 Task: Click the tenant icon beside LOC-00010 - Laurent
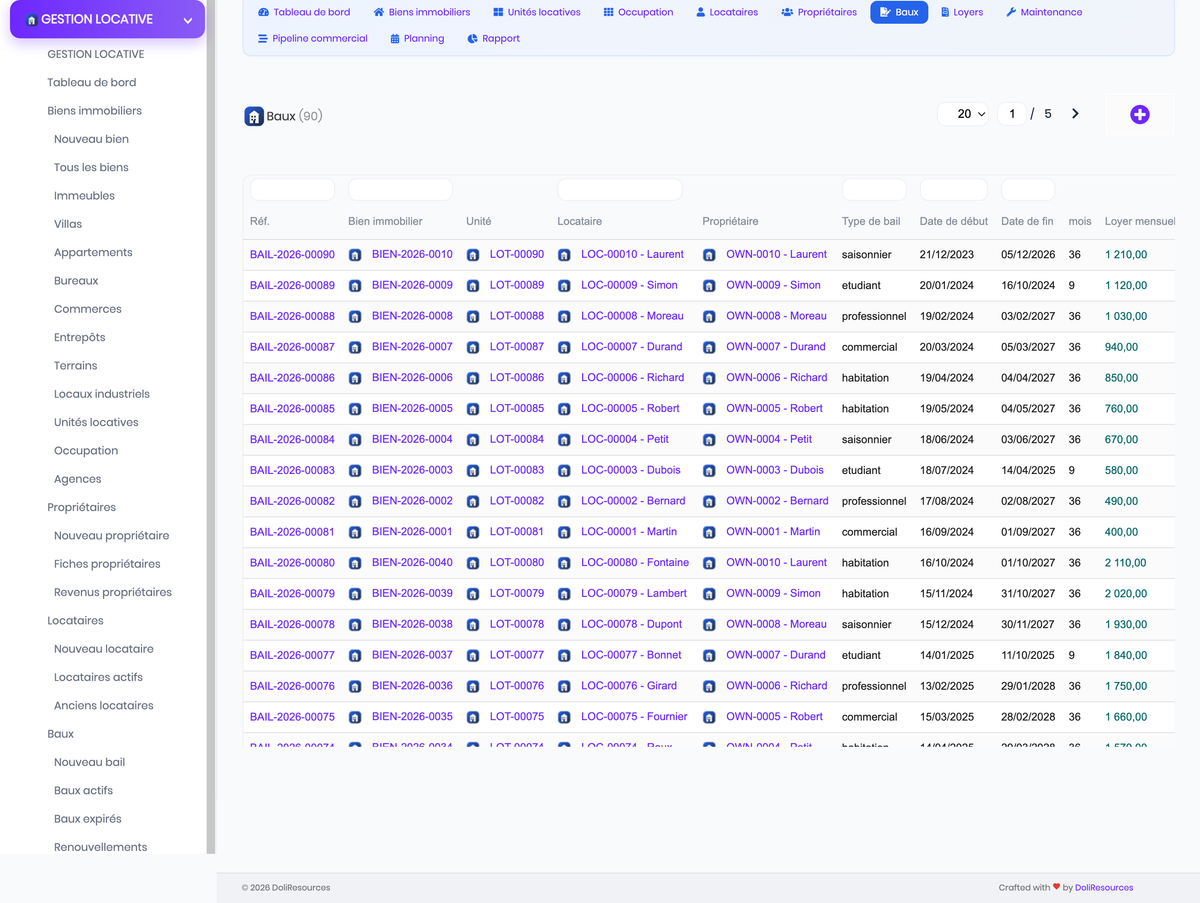[564, 255]
